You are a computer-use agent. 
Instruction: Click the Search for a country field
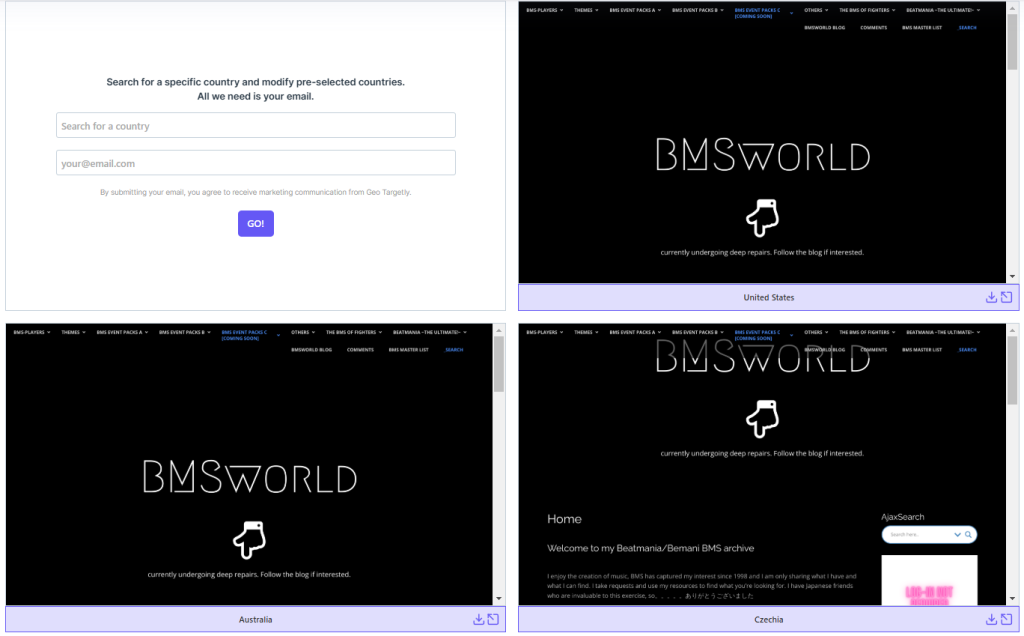[x=255, y=125]
